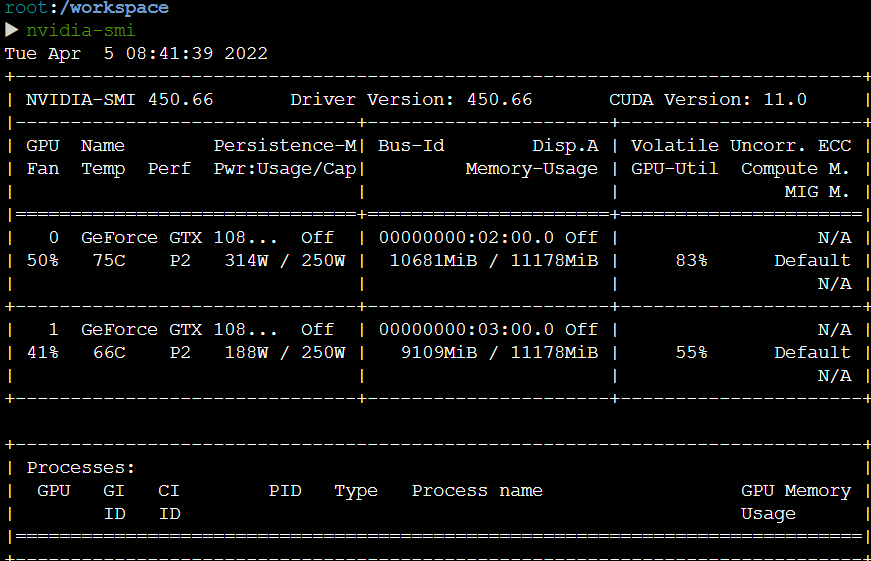Click the Process name column header
The width and height of the screenshot is (871, 561).
coord(477,491)
